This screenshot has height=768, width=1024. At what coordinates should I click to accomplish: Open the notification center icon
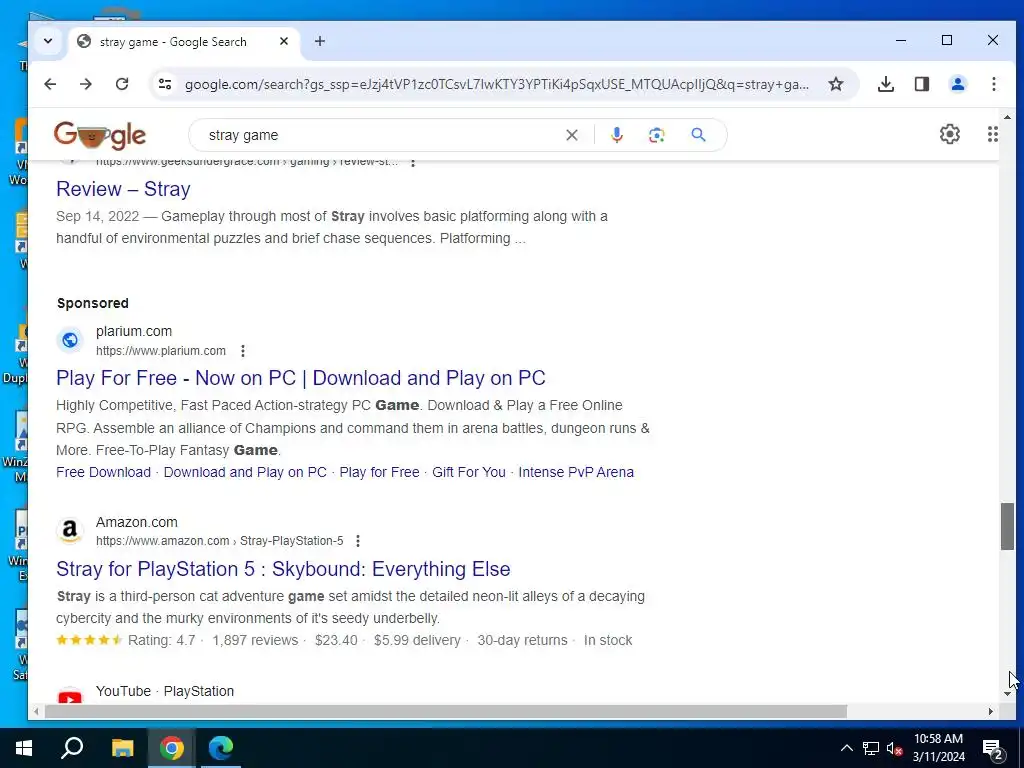tap(993, 750)
